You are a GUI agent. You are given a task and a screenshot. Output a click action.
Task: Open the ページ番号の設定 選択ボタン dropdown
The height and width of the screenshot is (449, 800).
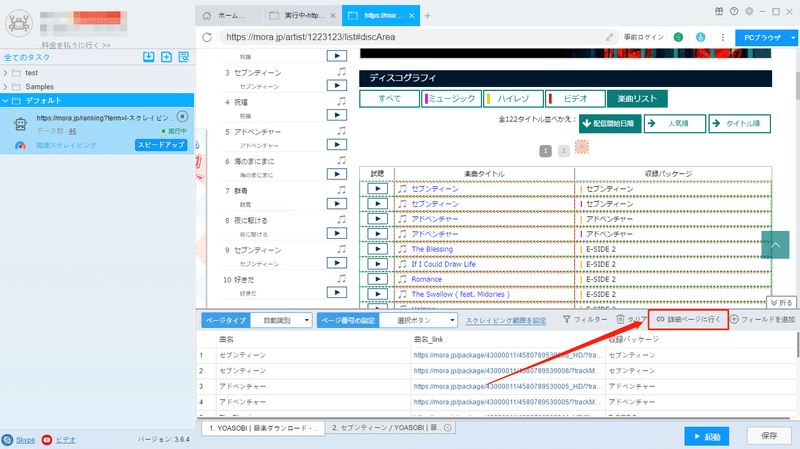coord(418,320)
